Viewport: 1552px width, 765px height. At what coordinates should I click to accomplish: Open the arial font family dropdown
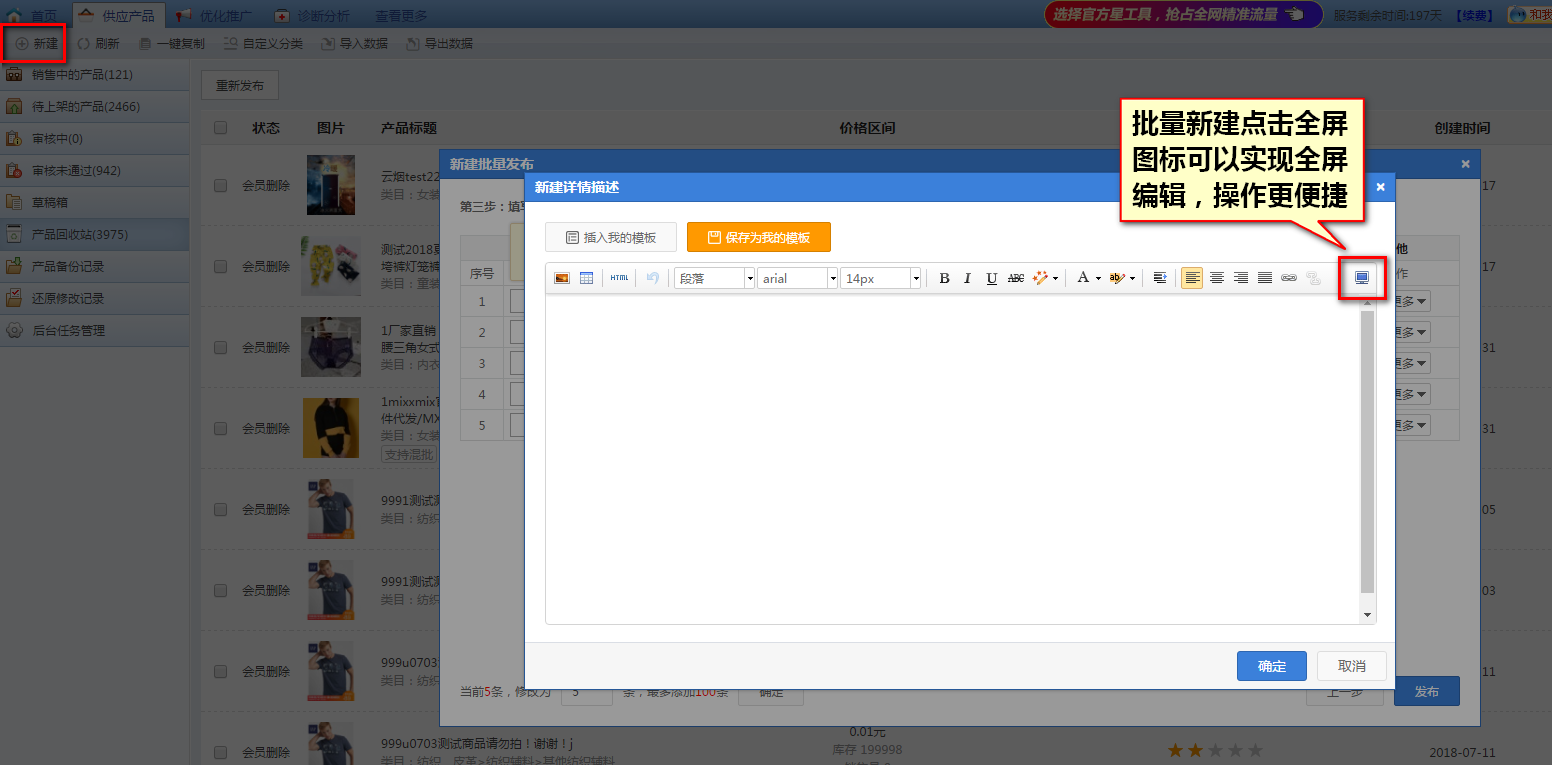pyautogui.click(x=797, y=278)
